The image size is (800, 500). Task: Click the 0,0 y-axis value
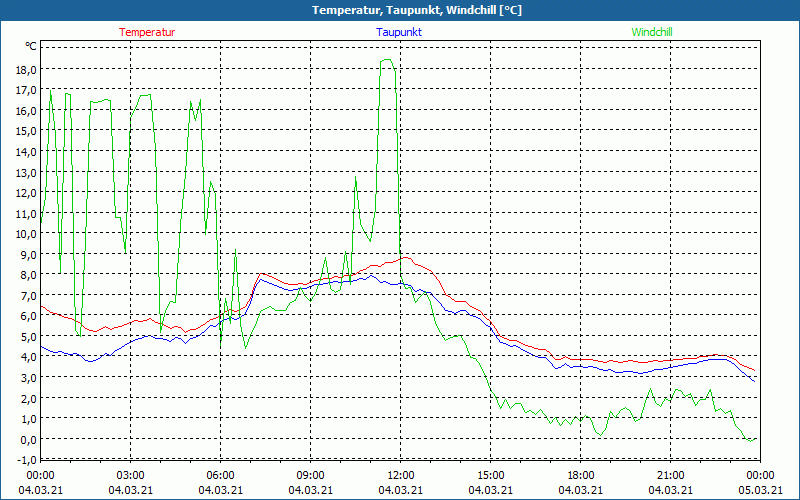point(26,439)
